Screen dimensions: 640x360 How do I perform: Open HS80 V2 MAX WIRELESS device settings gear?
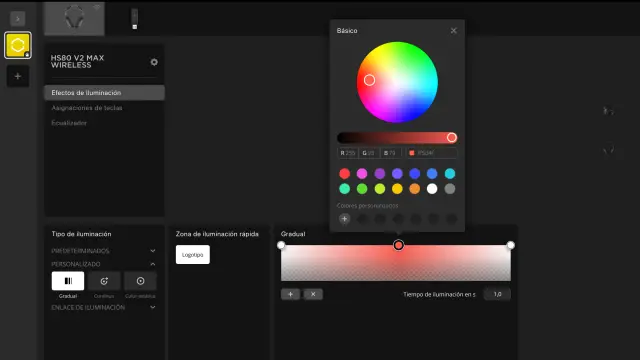[x=154, y=62]
